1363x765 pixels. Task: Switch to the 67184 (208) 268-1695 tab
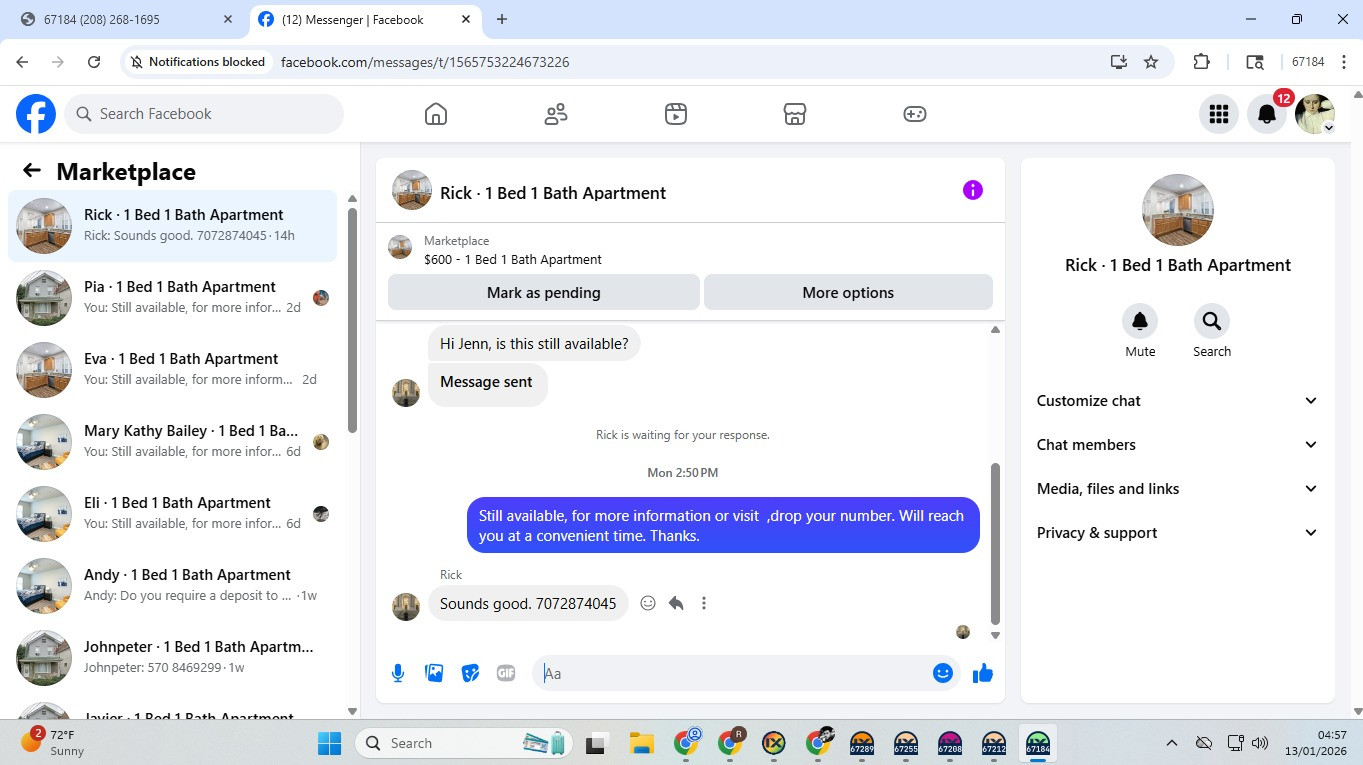125,20
